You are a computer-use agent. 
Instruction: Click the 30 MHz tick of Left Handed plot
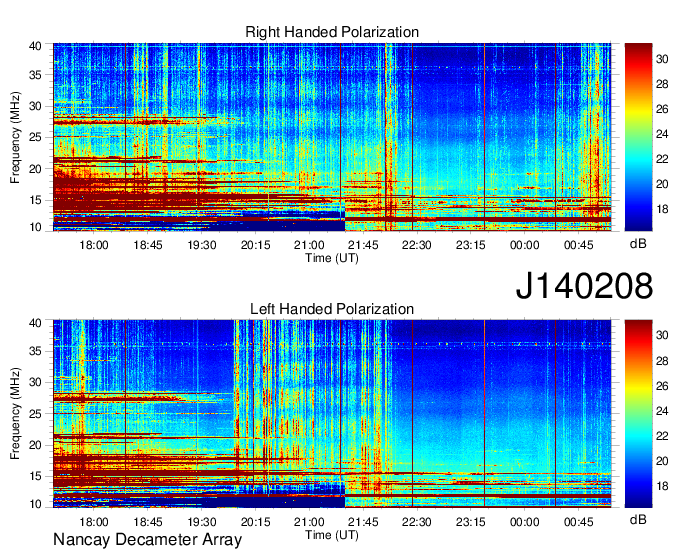pyautogui.click(x=35, y=382)
